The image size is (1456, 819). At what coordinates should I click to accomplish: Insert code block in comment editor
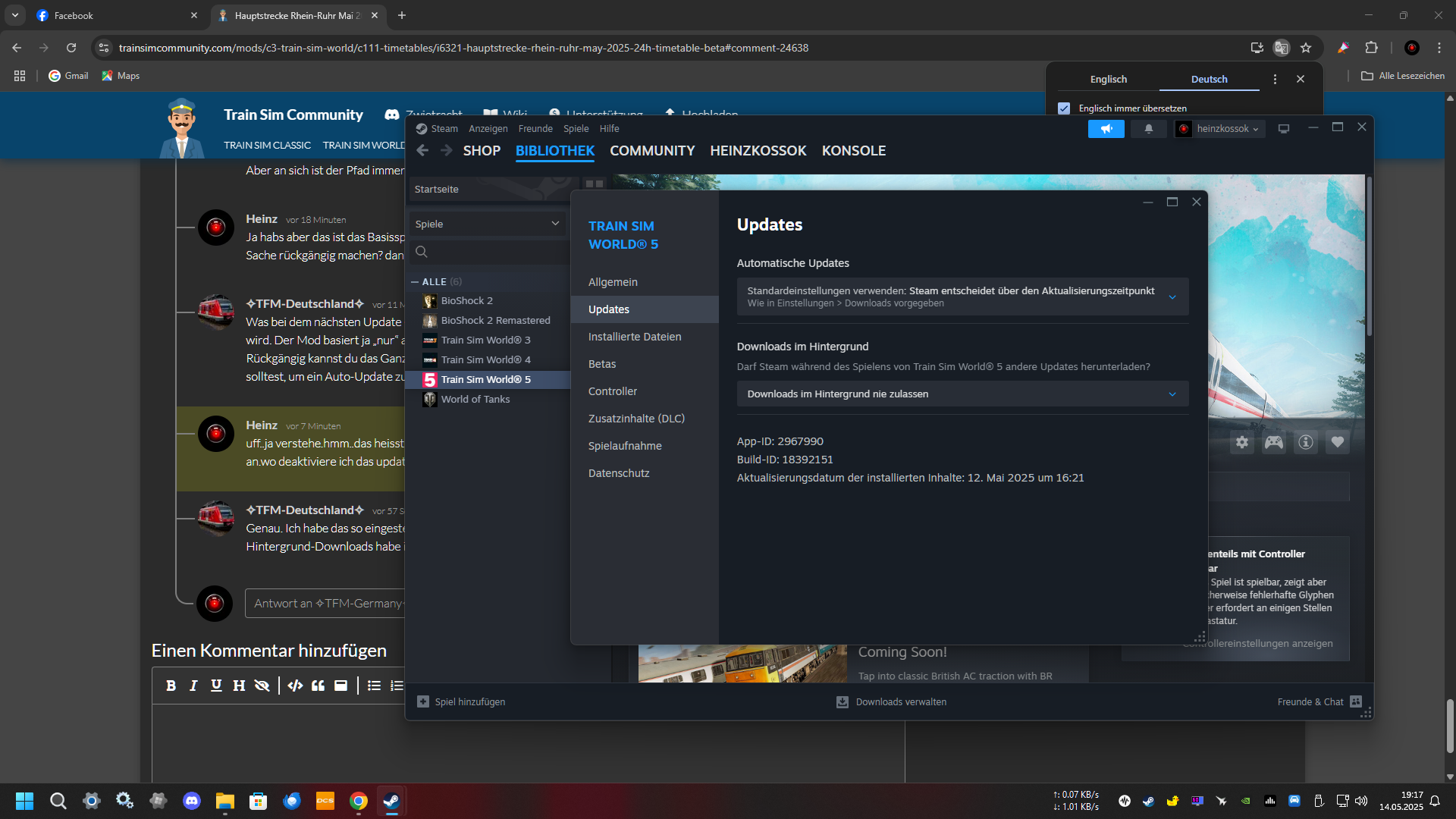pos(296,686)
